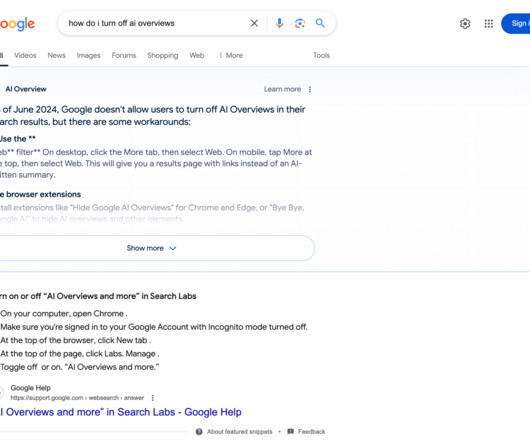Image resolution: width=530 pixels, height=442 pixels.
Task: Click the magnifying glass search icon
Action: 320,23
